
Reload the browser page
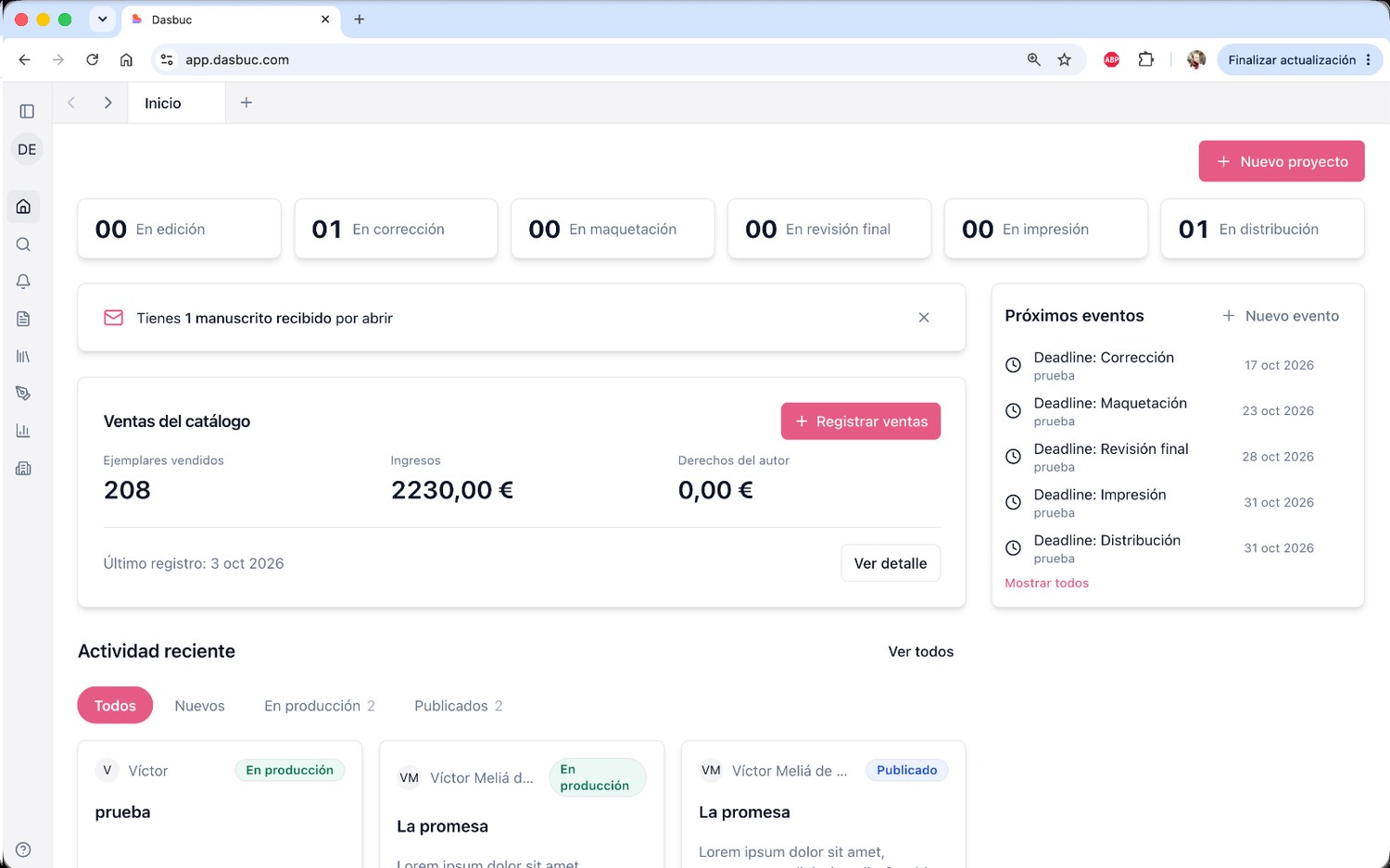coord(93,59)
